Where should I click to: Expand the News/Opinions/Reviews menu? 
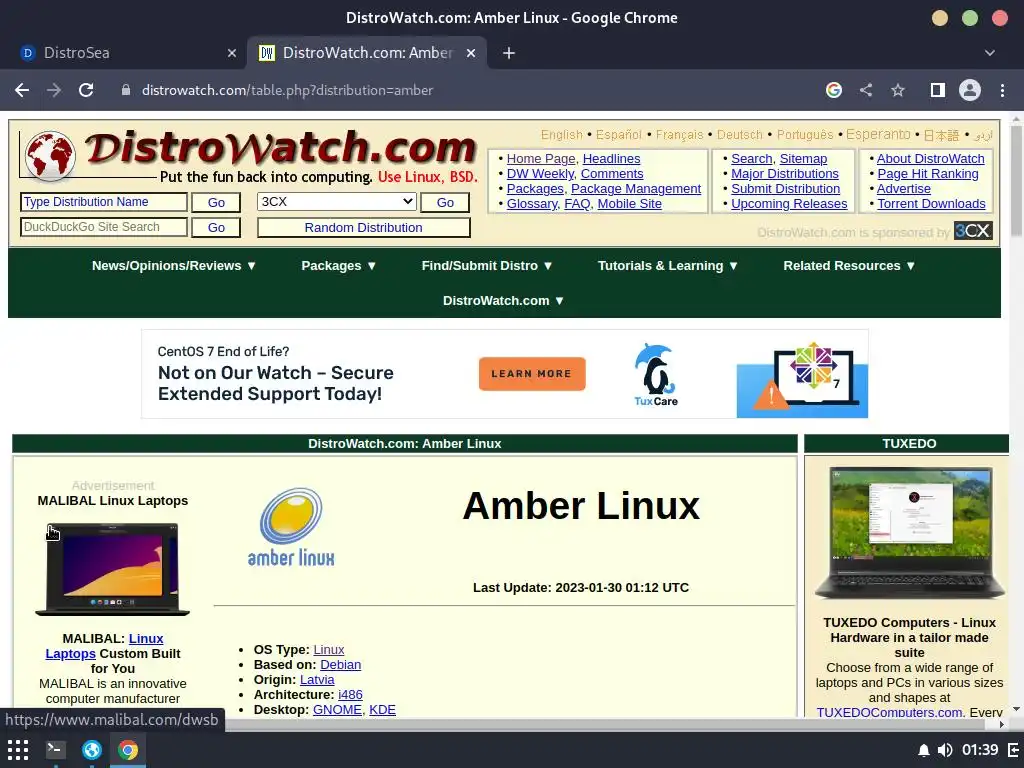[x=174, y=266]
